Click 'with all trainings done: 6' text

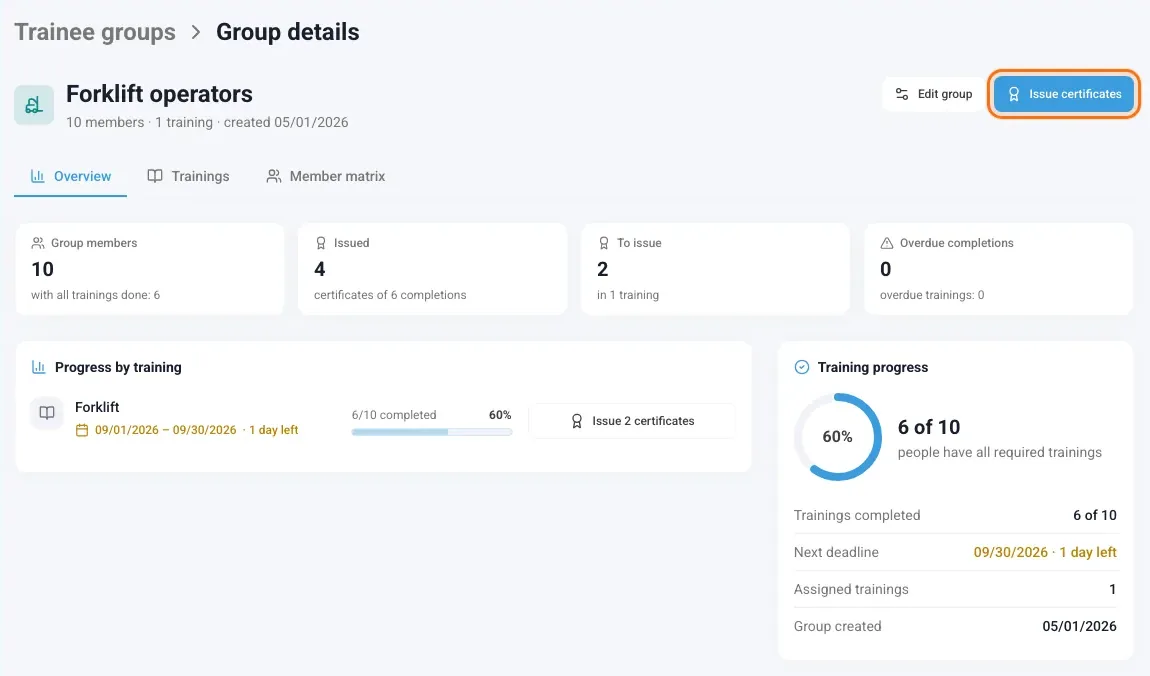[95, 295]
